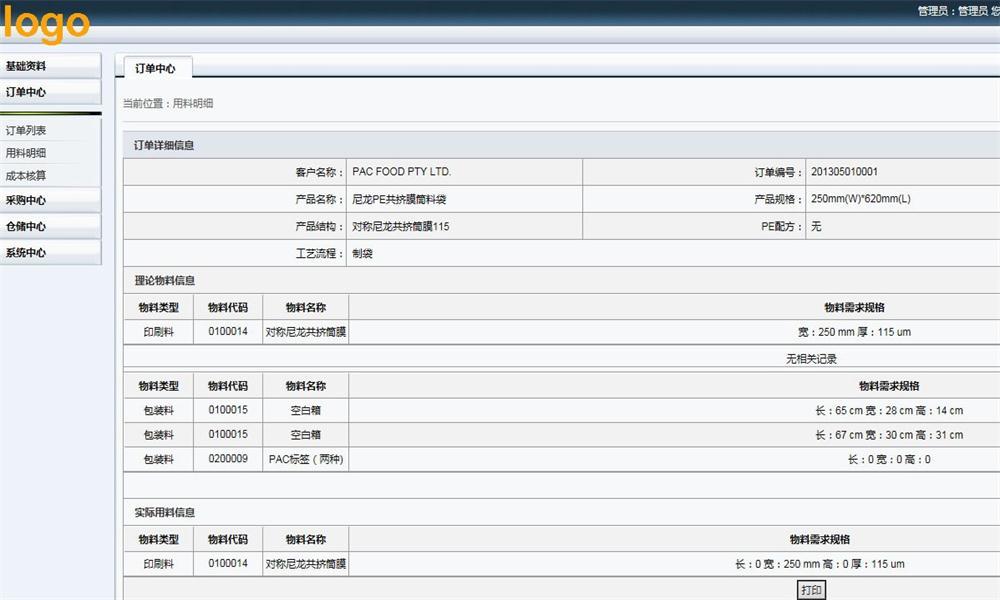Click the 当前位置 breadcrumb text
The height and width of the screenshot is (600, 1000).
[167, 103]
